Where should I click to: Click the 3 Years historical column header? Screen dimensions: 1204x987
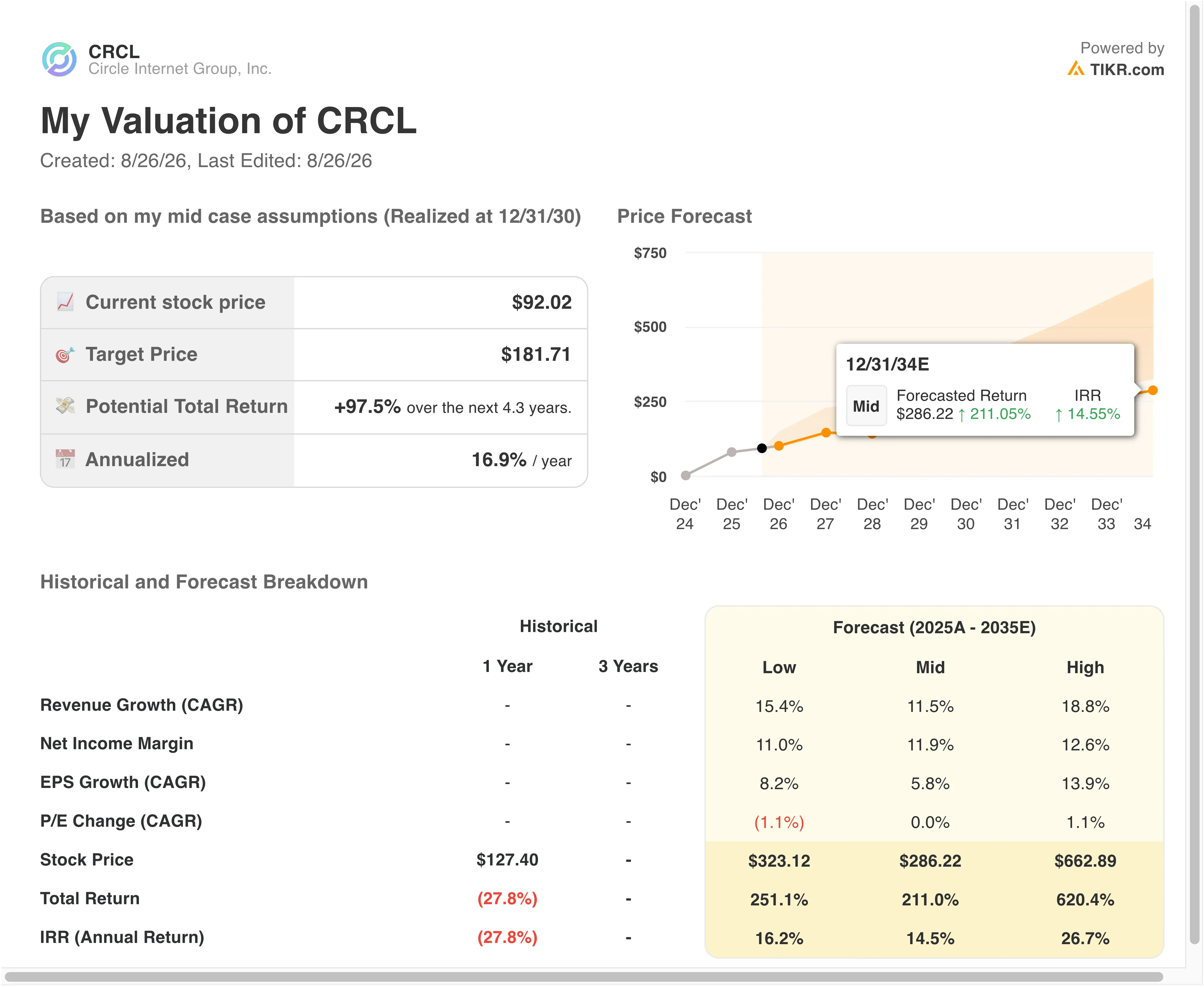628,666
